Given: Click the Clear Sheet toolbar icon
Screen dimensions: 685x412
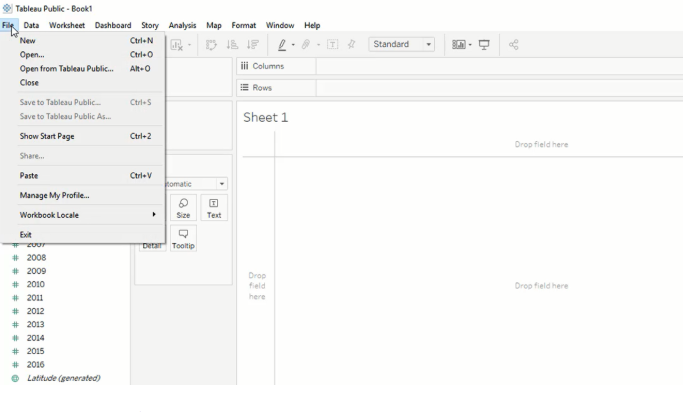Looking at the screenshot, I should pos(176,45).
